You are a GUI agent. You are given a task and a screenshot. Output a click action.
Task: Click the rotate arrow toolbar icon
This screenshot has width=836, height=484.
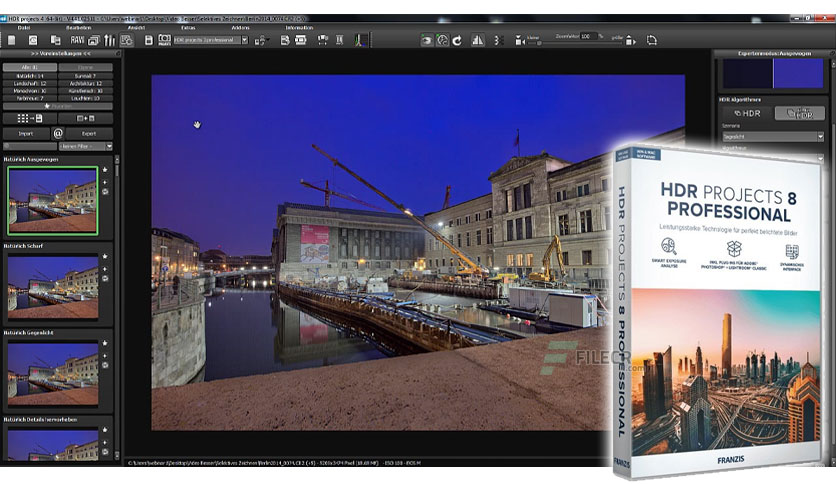pos(457,40)
